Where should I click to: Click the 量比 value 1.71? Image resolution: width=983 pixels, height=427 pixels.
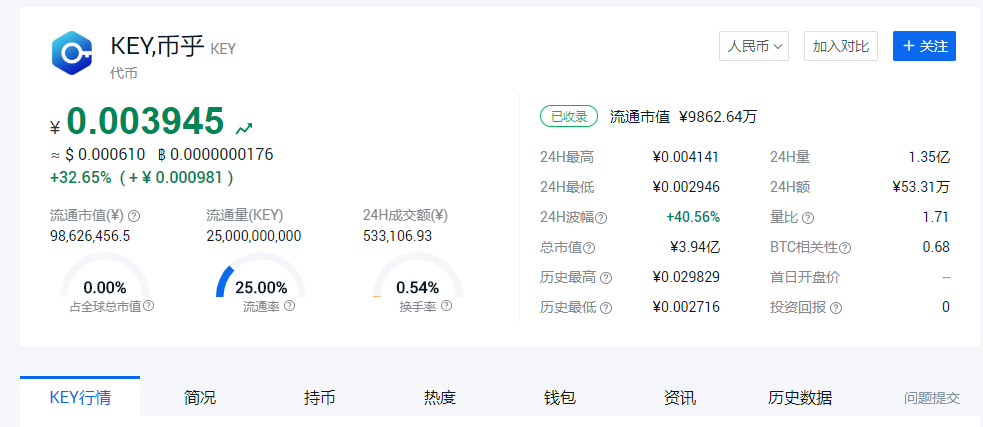coord(936,218)
